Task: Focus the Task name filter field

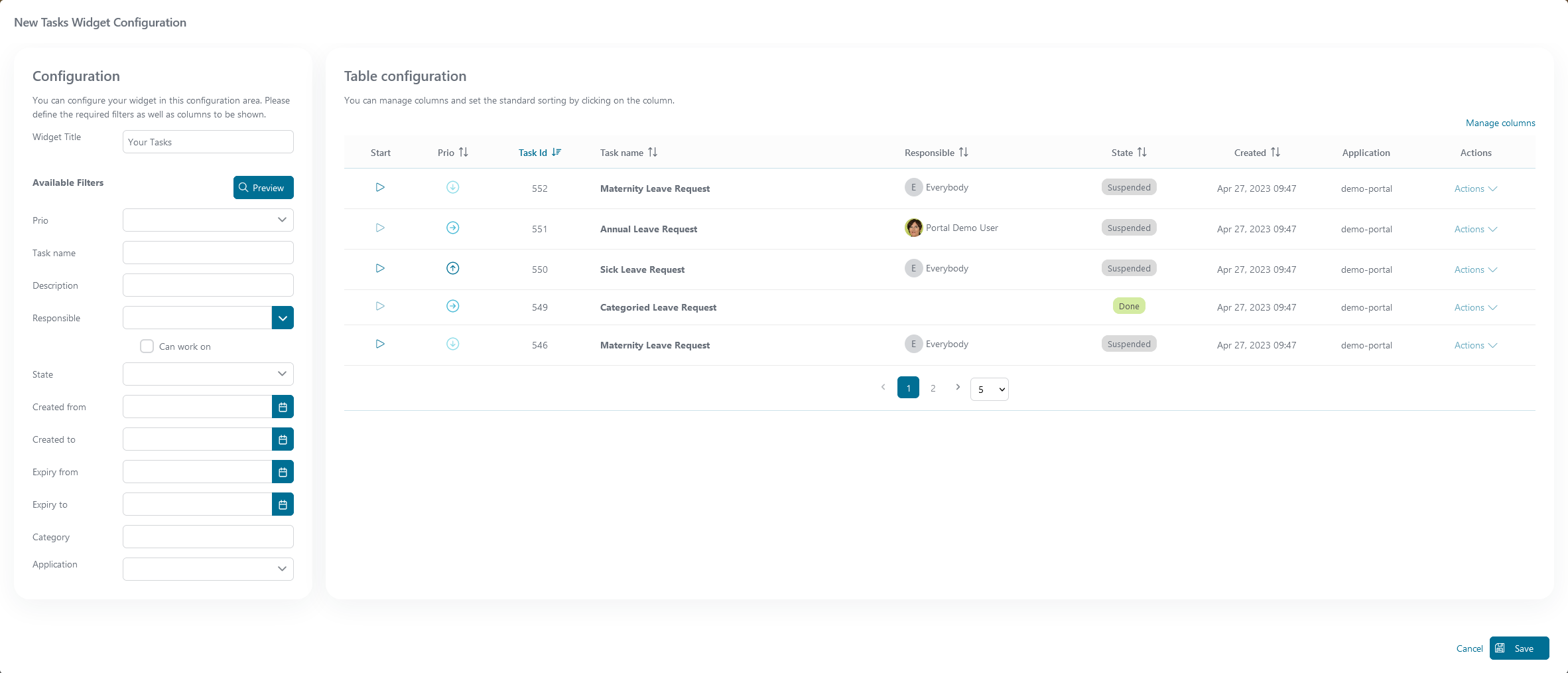Action: (x=208, y=253)
